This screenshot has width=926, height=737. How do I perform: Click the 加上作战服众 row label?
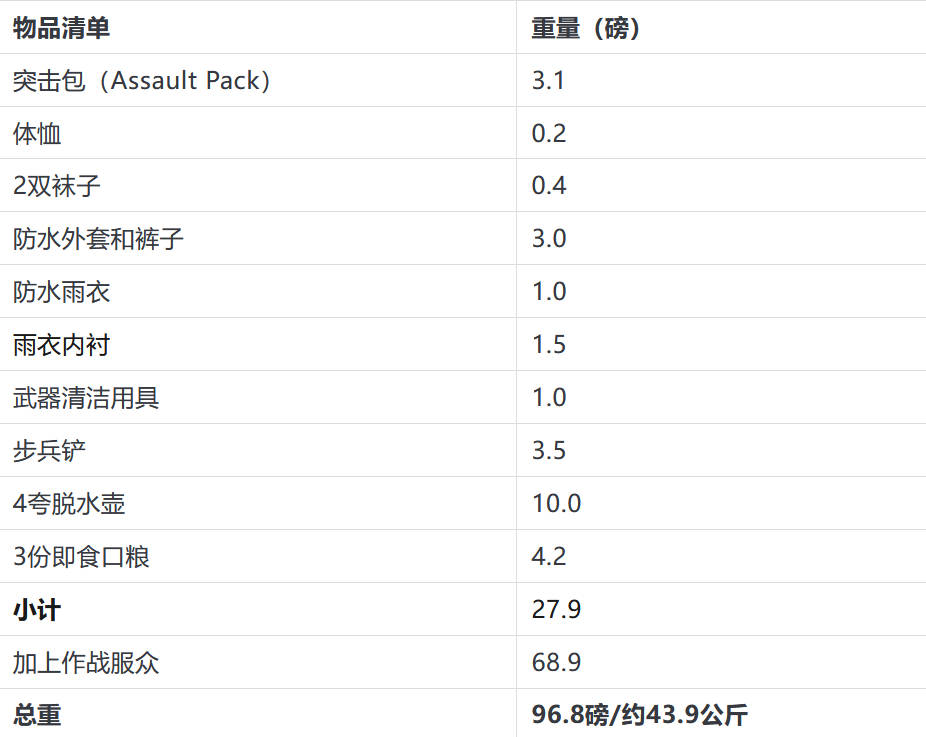coord(86,663)
